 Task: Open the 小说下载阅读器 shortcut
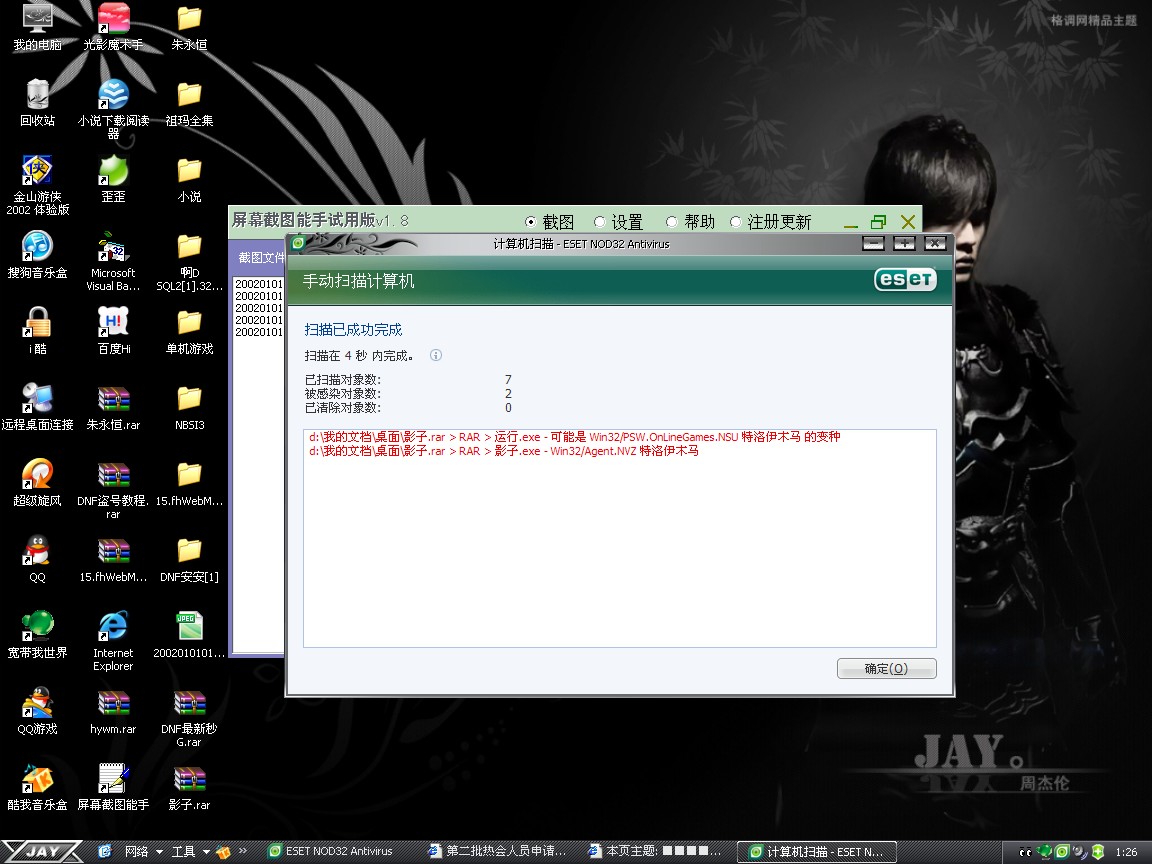[113, 109]
